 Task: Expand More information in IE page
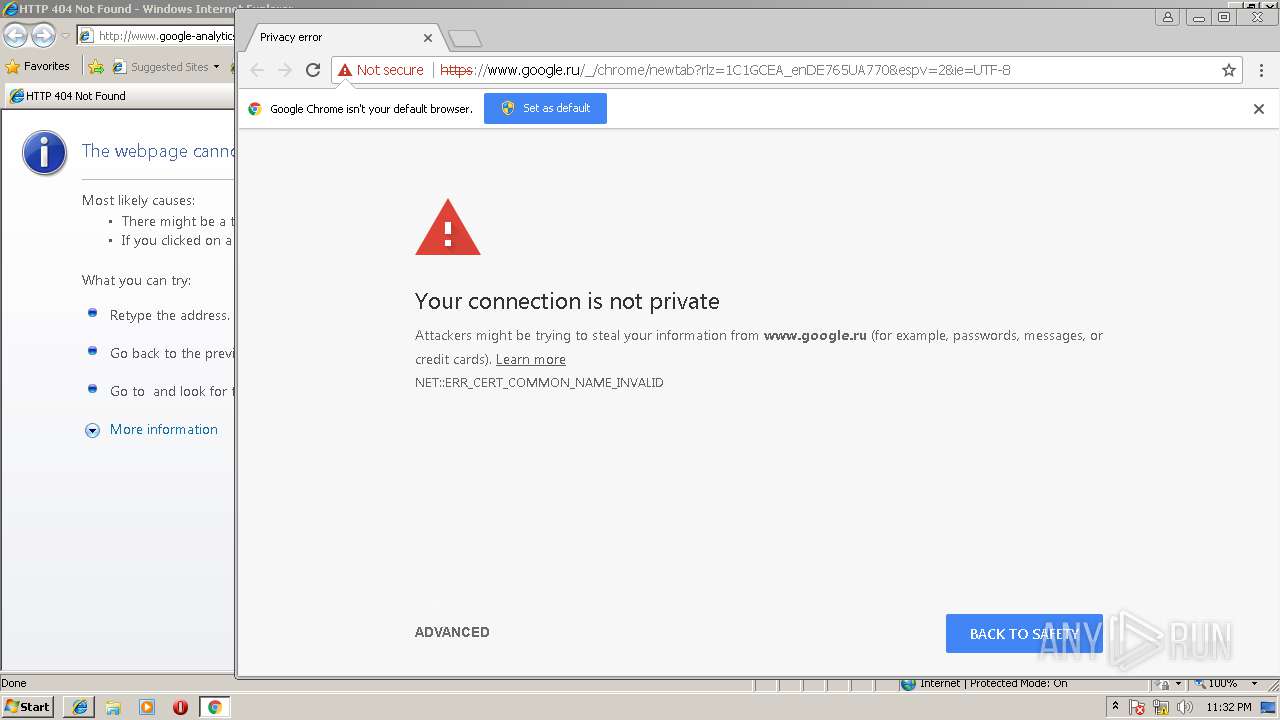[92, 430]
